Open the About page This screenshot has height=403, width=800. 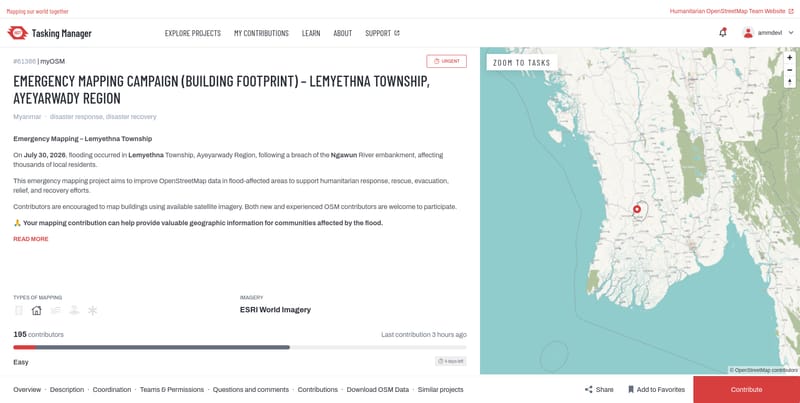click(342, 33)
